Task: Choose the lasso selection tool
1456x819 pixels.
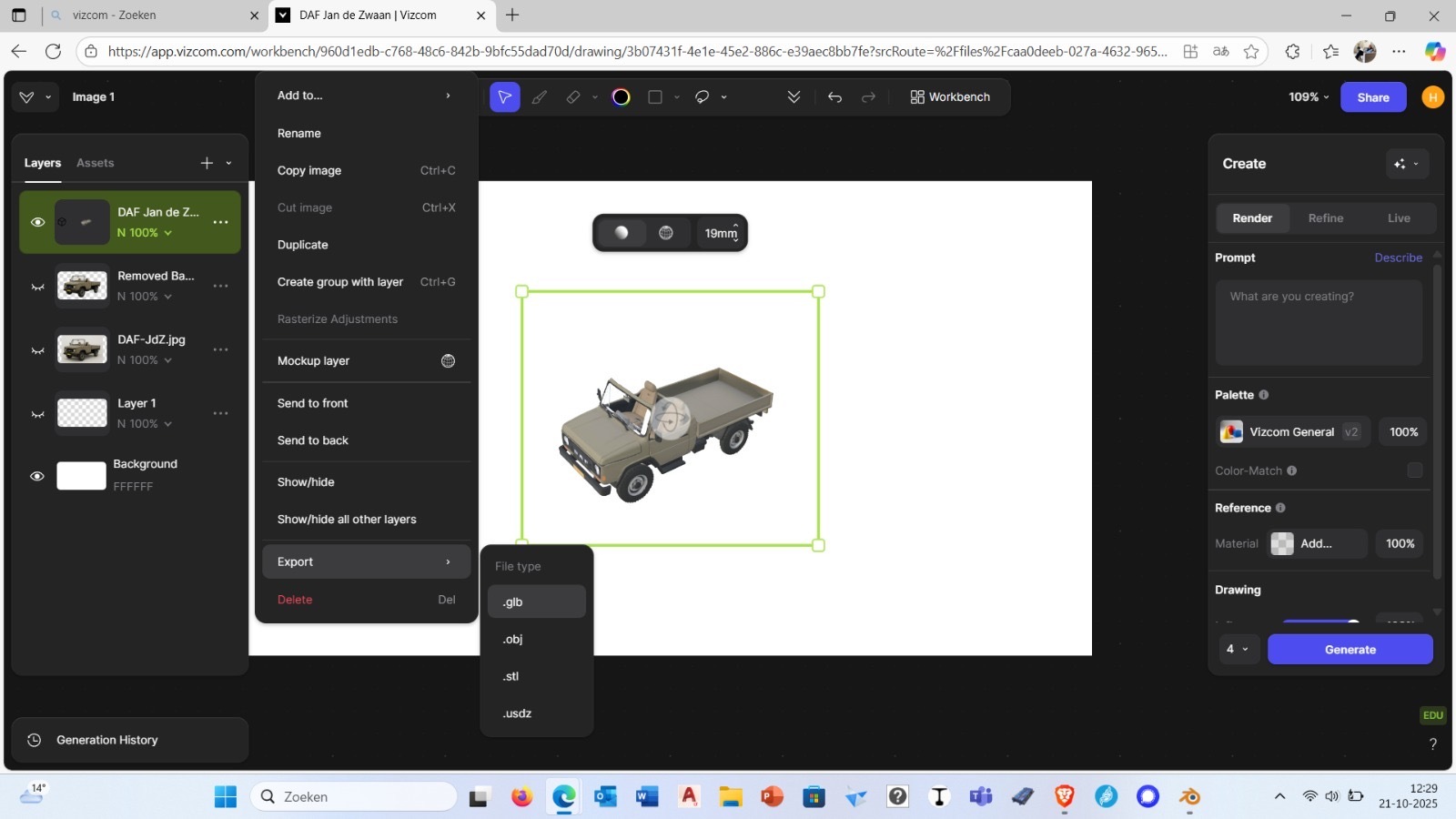Action: coord(703,97)
